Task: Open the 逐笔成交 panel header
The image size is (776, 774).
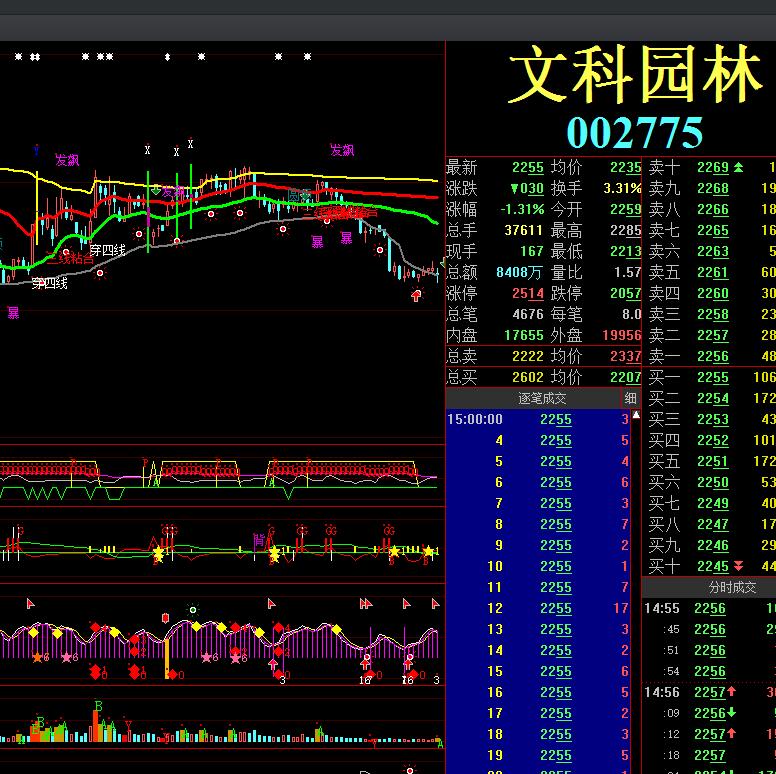Action: click(541, 398)
